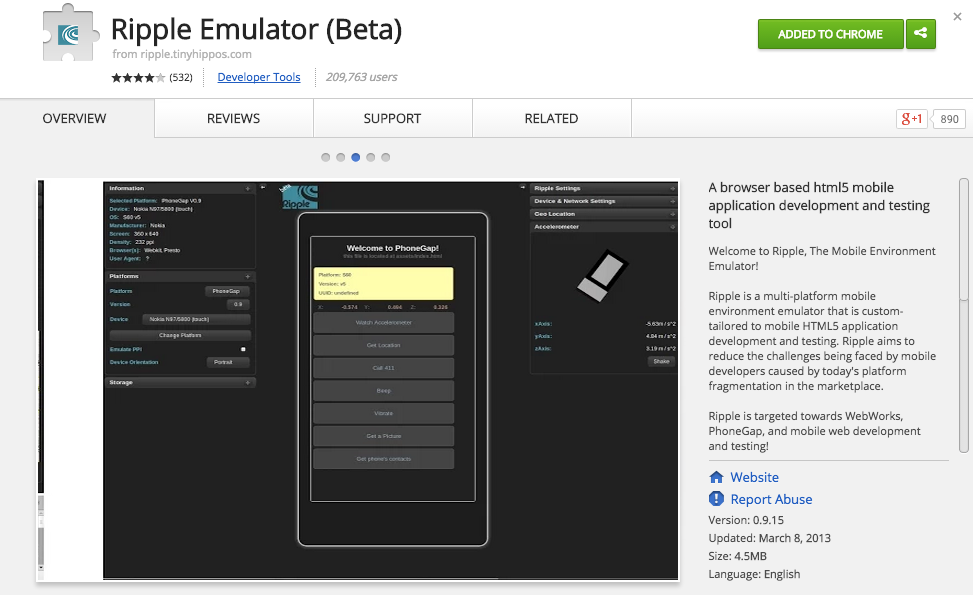Click Get Location in the emulated phone

coord(383,345)
